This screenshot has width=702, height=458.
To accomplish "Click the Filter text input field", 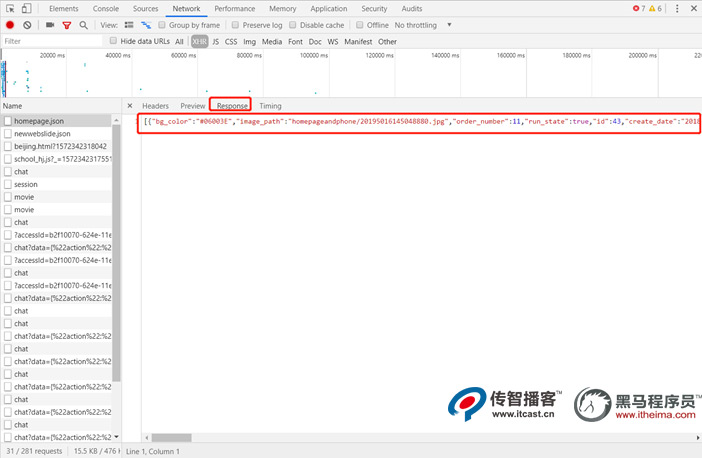I will 50,42.
